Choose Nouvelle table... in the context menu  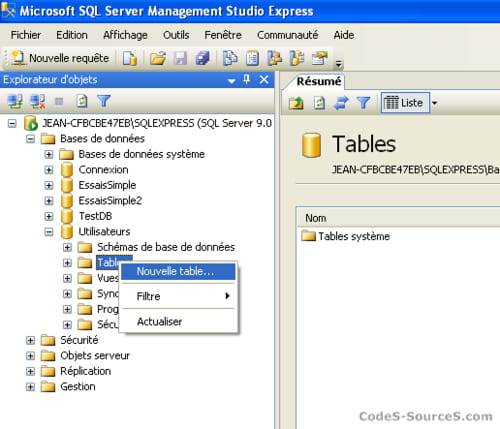178,271
